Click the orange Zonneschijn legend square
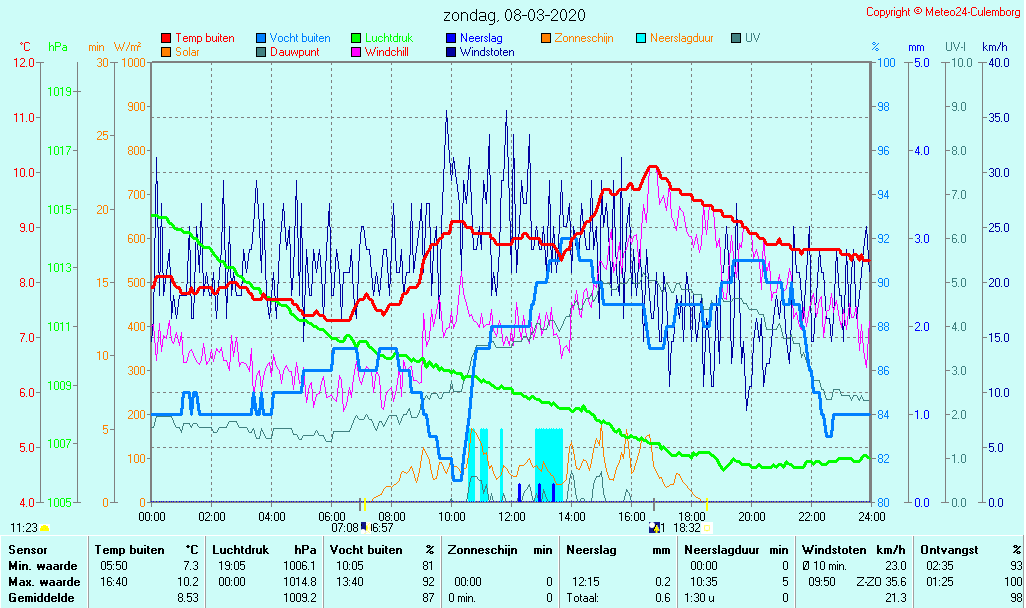The image size is (1026, 608). click(x=546, y=38)
